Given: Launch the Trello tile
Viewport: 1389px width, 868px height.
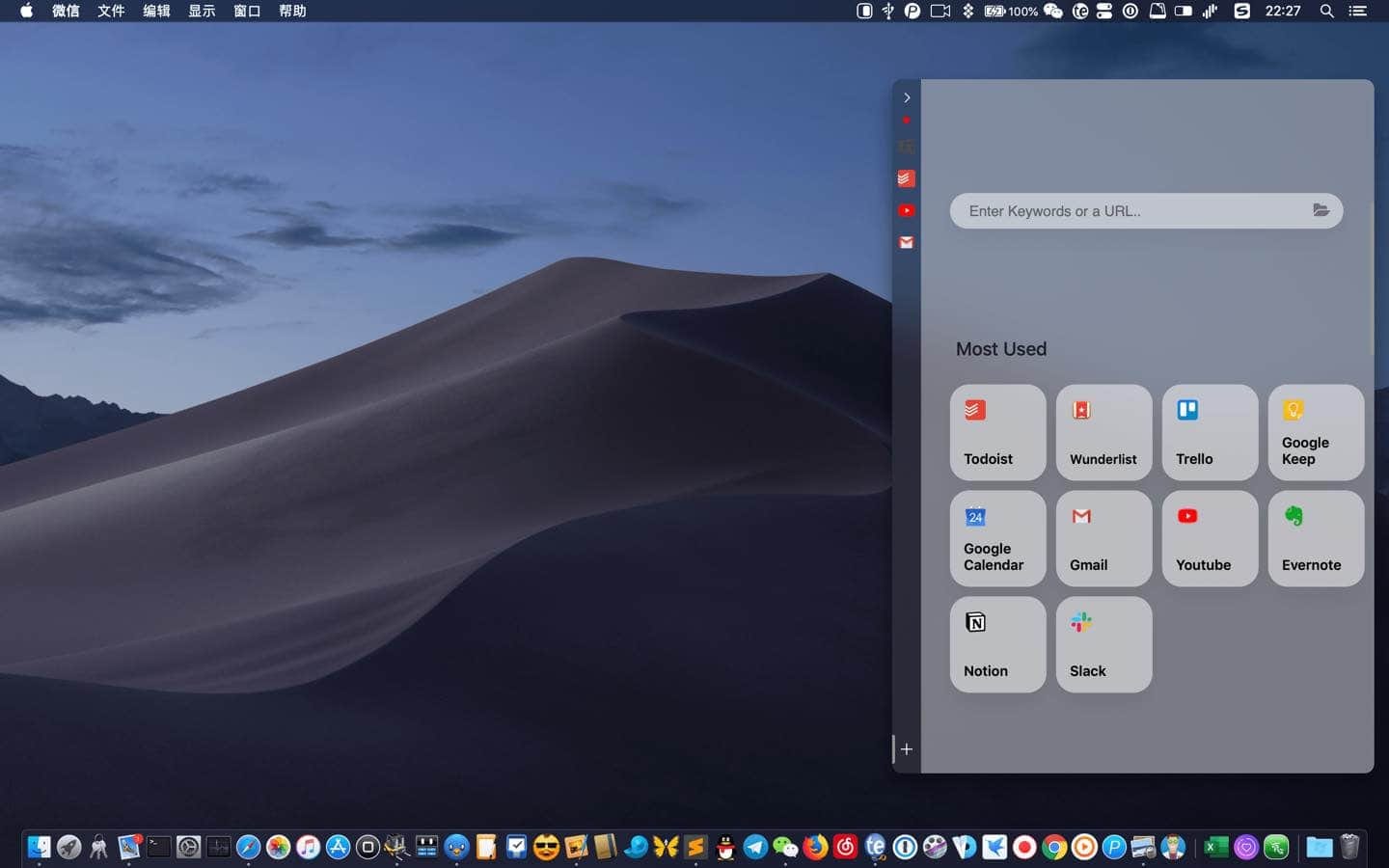Looking at the screenshot, I should click(x=1210, y=432).
